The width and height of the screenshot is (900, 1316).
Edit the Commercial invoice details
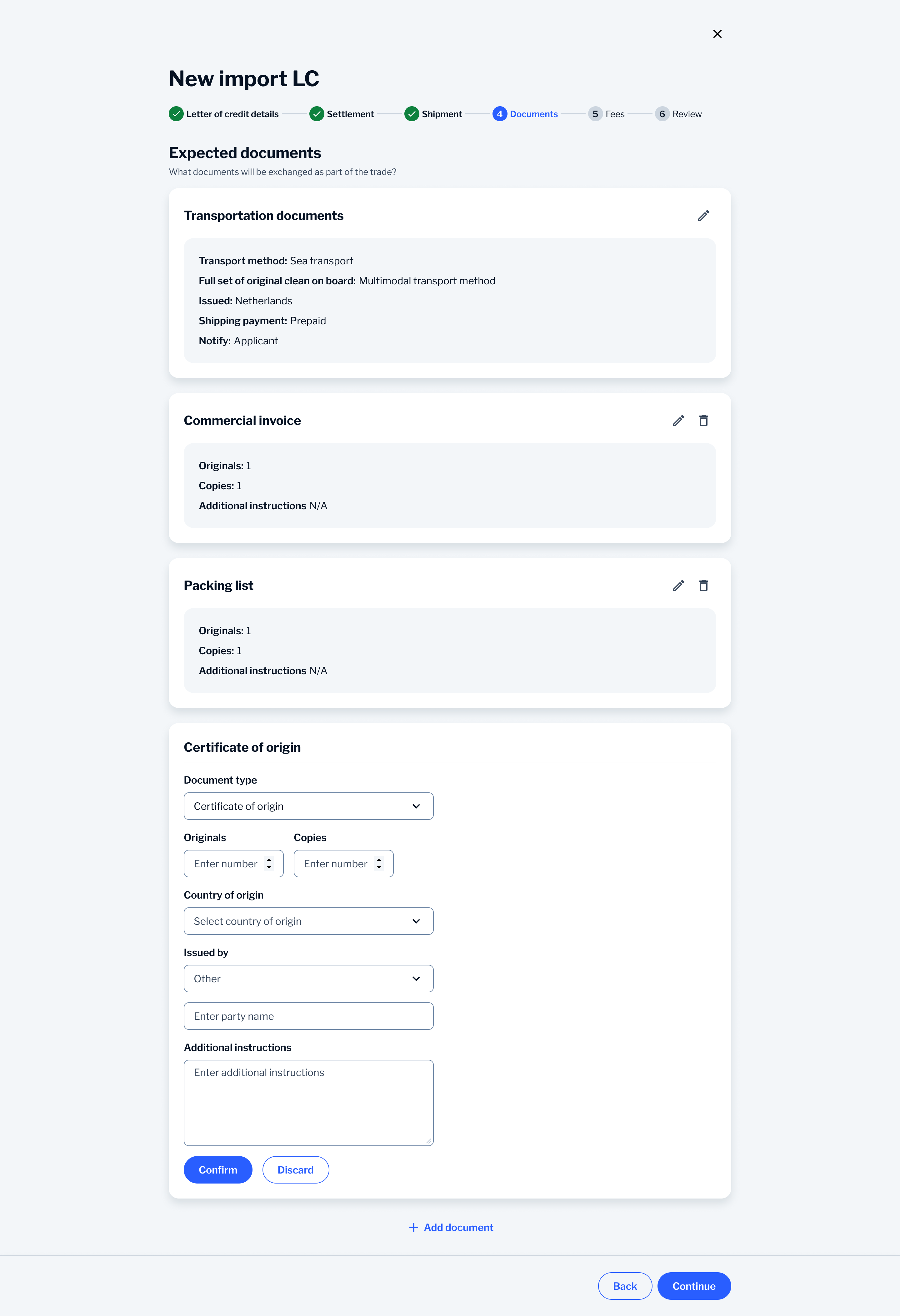point(678,420)
